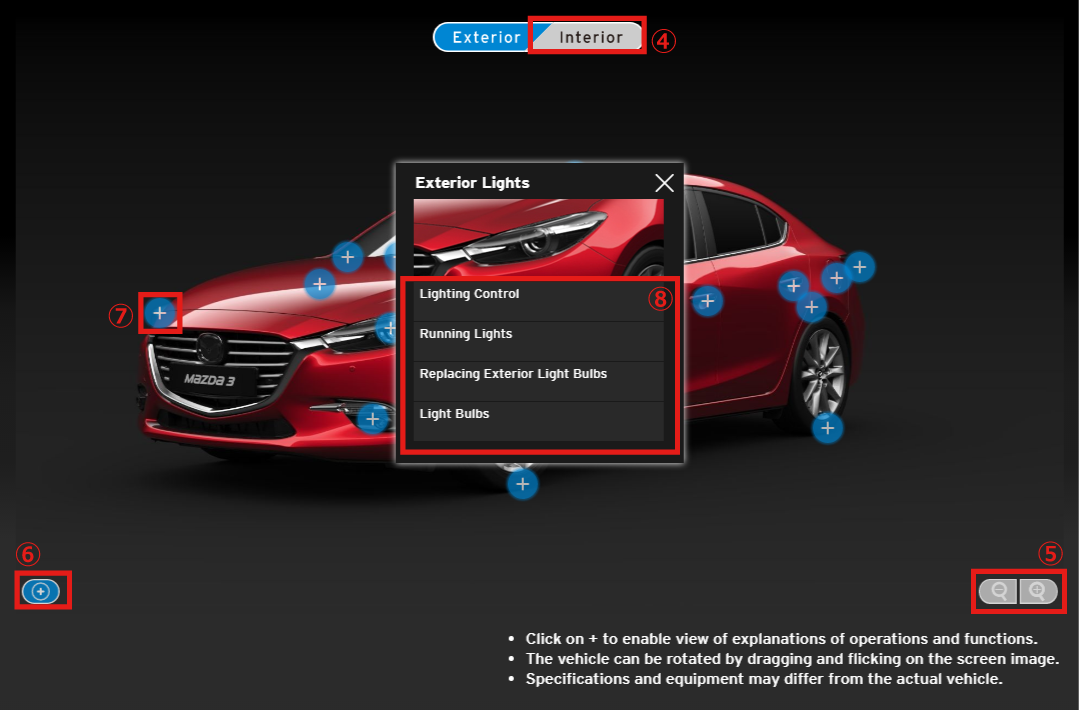Screen dimensions: 1080x710
Task: Click the plus hotspot on the windshield
Action: pyautogui.click(x=347, y=257)
